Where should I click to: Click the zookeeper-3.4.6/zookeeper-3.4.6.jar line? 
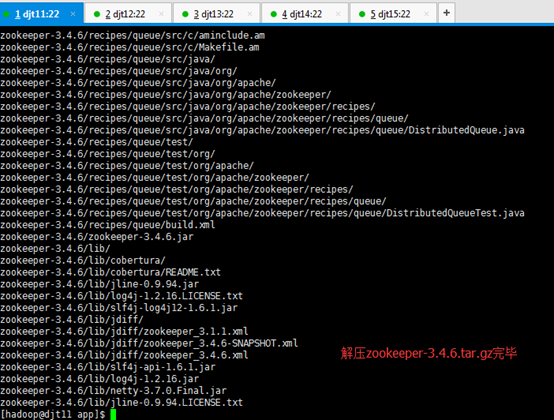[97, 237]
